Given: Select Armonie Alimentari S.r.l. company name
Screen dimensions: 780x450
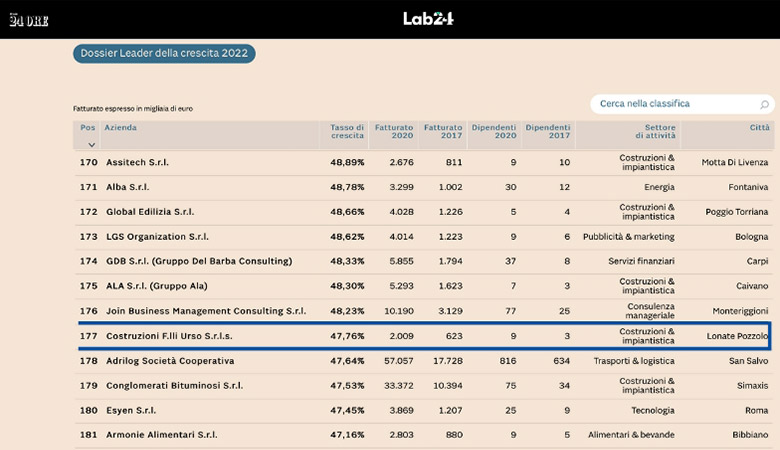Looking at the screenshot, I should tap(162, 435).
